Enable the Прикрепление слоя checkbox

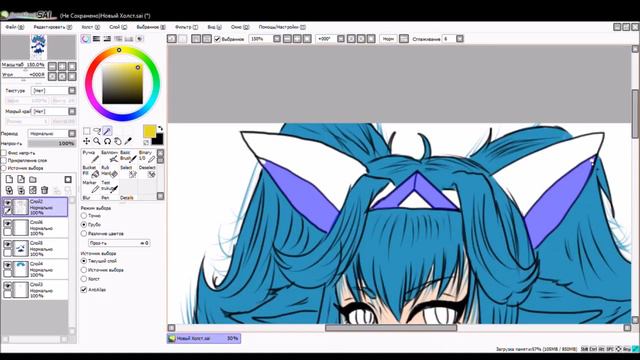point(4,160)
